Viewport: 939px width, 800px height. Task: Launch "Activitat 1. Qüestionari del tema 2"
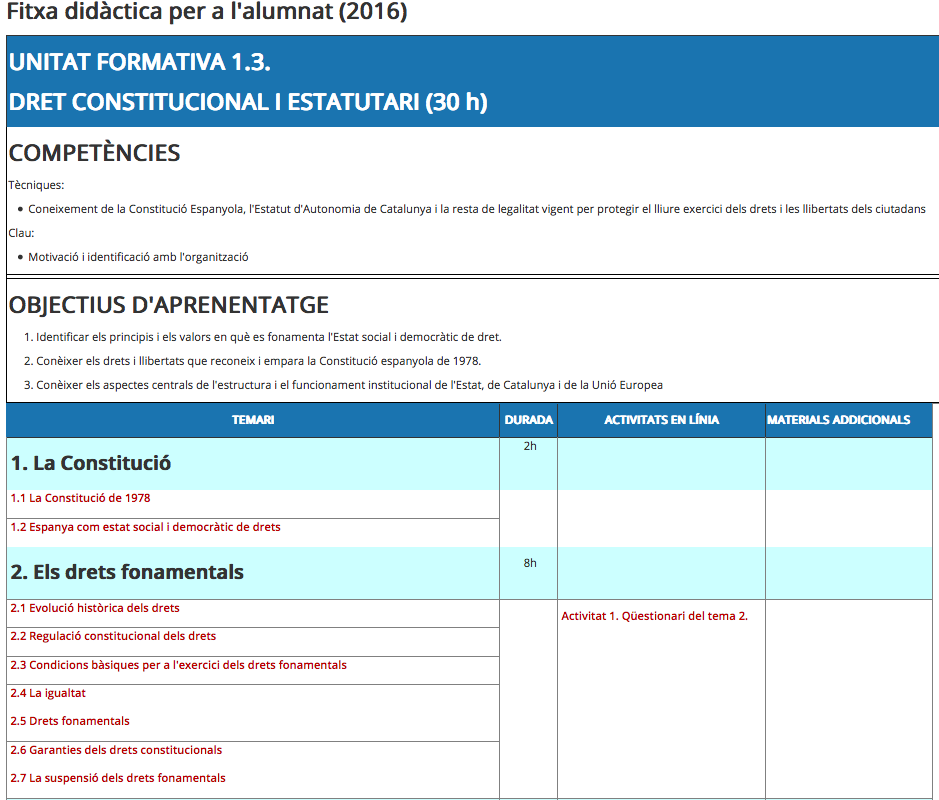(x=654, y=616)
